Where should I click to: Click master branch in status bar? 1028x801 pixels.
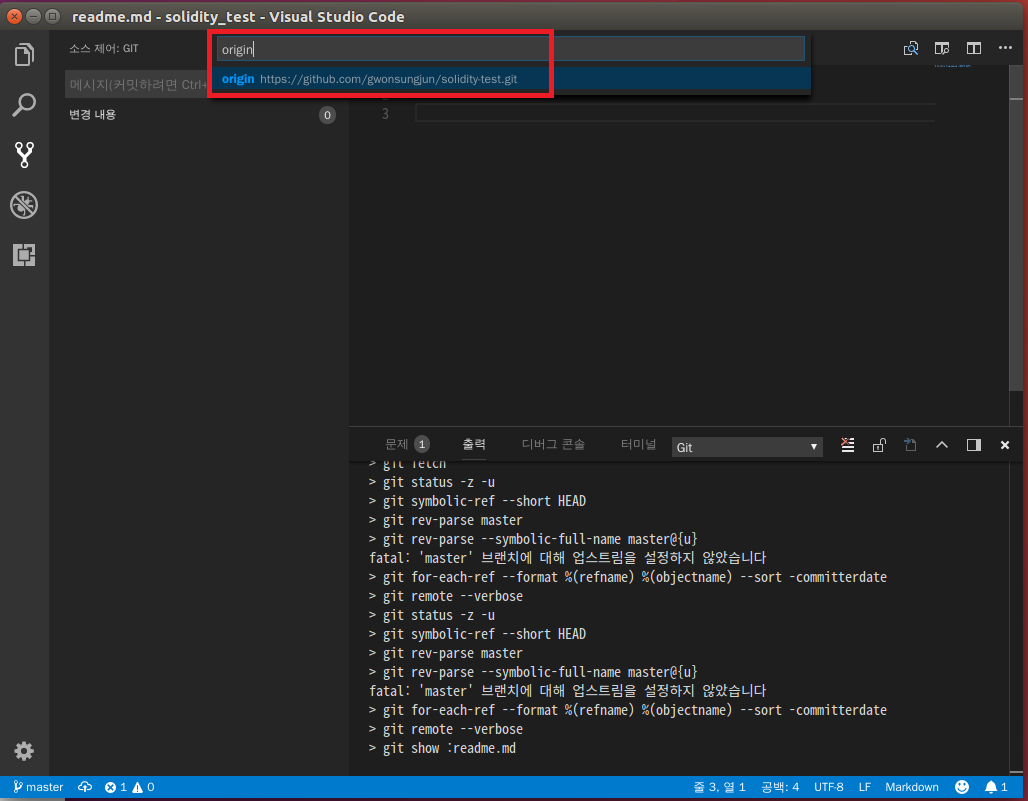(x=38, y=787)
